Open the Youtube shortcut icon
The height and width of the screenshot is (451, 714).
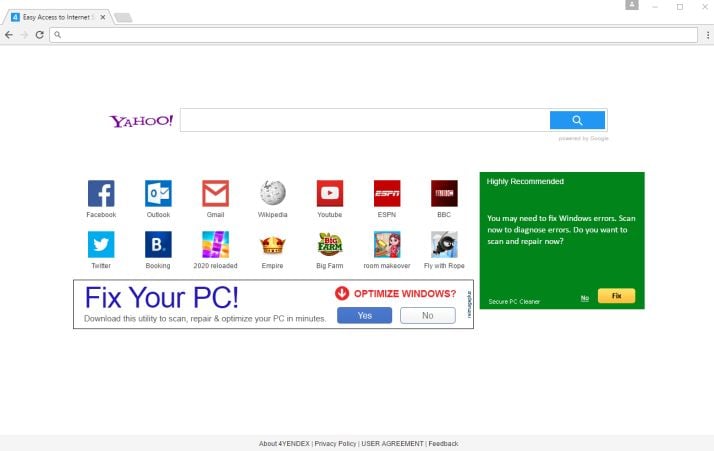tap(330, 193)
